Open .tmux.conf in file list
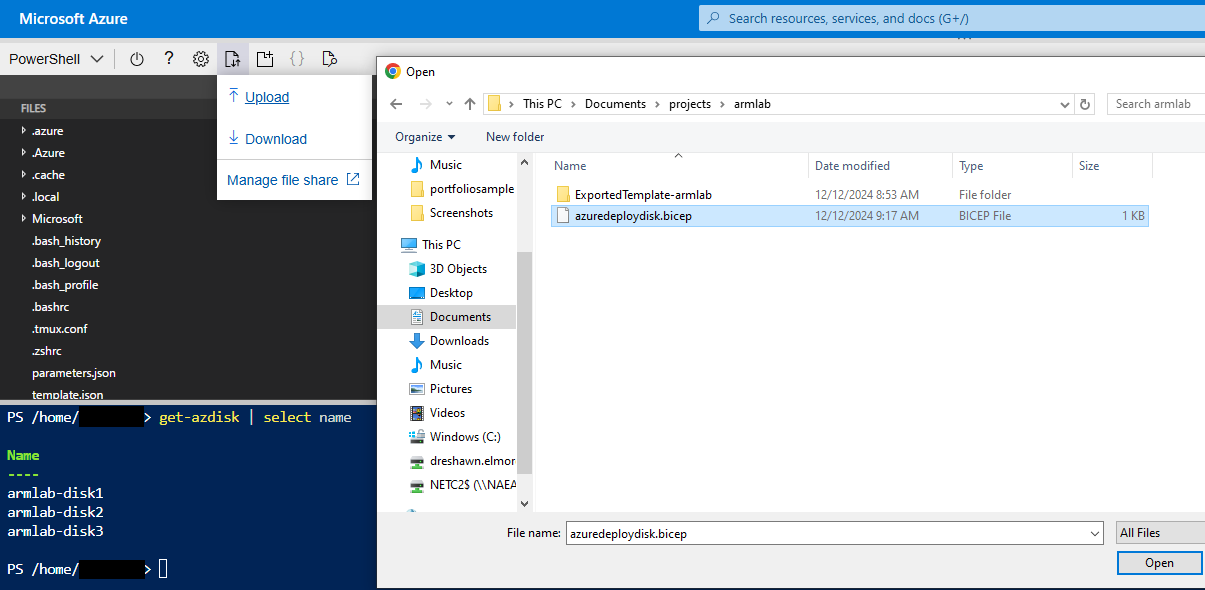The image size is (1205, 590). coord(59,329)
